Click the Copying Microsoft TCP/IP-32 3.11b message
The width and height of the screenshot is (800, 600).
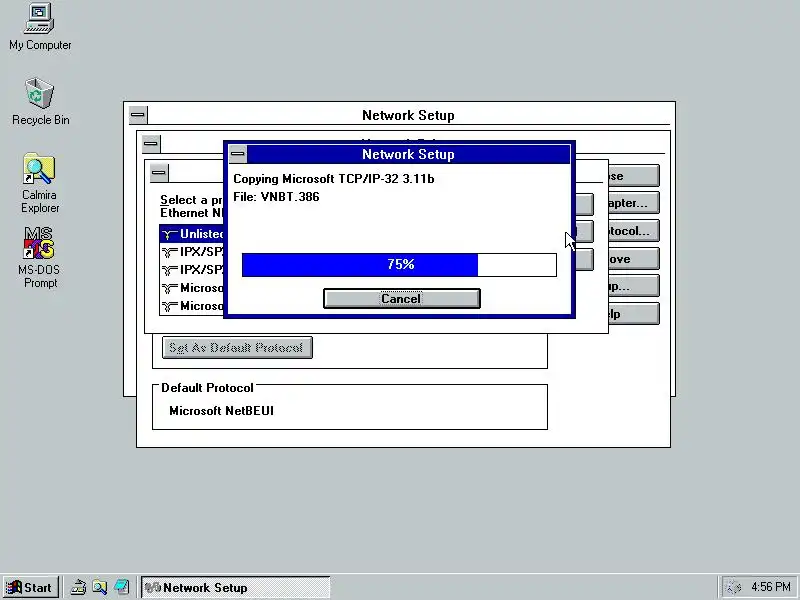pyautogui.click(x=334, y=179)
